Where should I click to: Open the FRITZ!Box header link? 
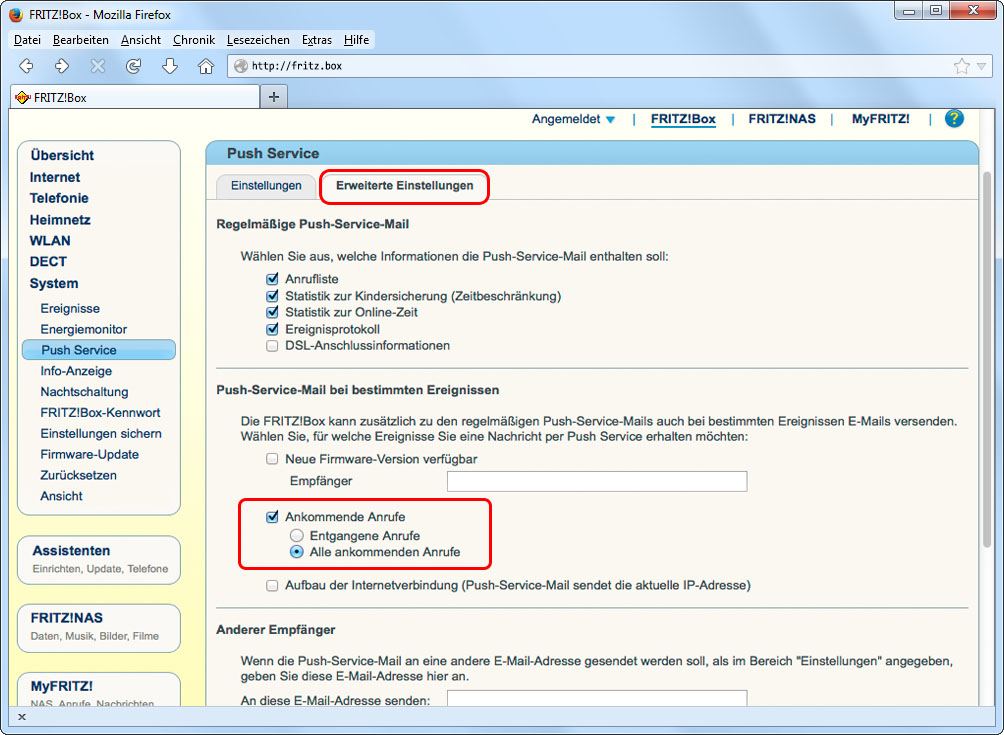point(683,119)
